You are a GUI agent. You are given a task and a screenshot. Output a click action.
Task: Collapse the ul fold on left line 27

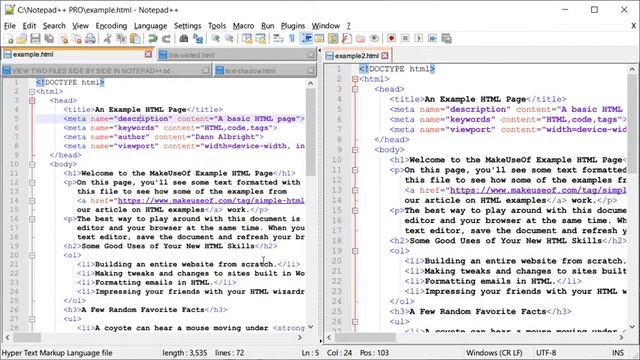coord(32,319)
